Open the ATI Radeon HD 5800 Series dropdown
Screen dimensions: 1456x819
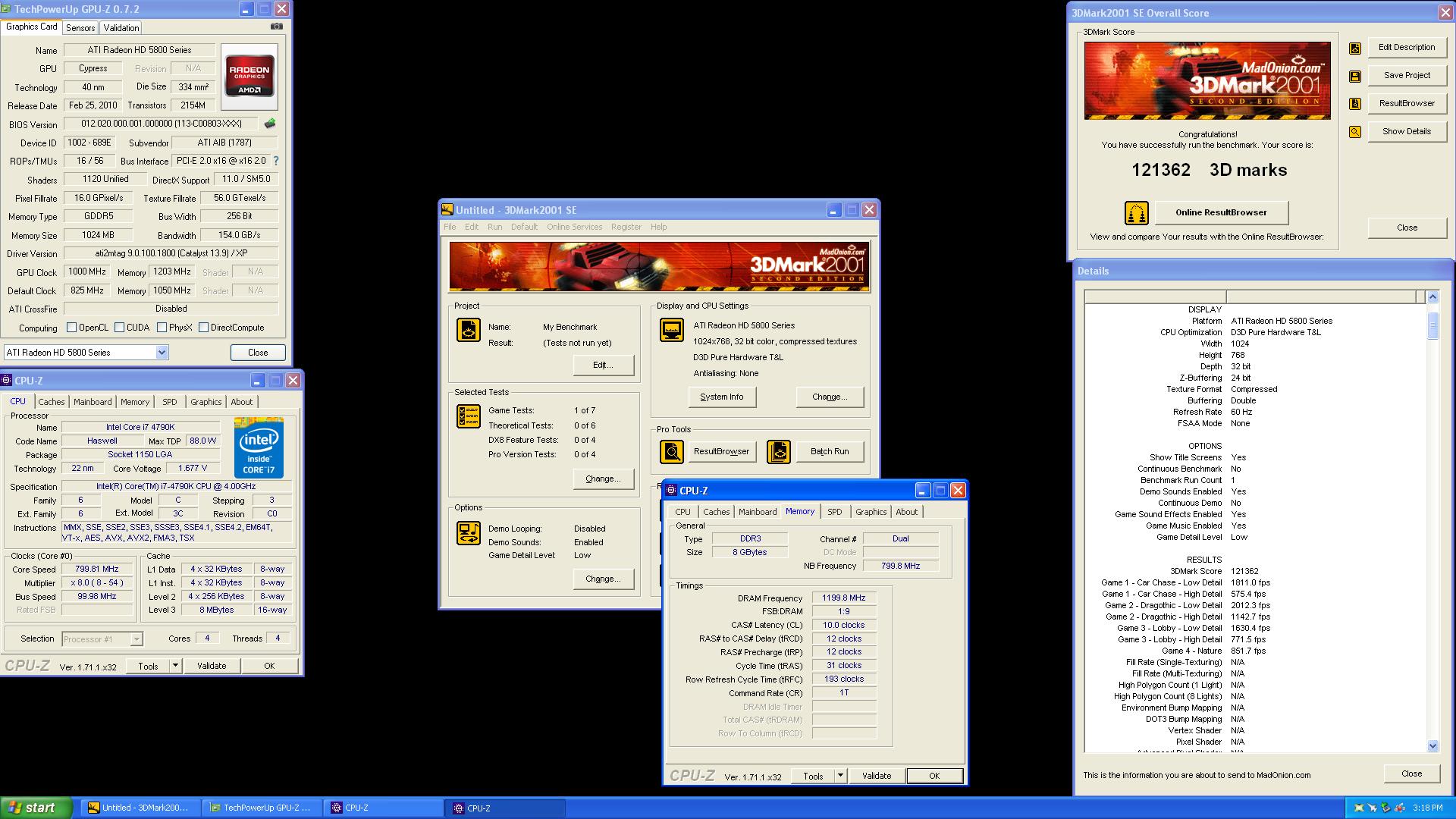click(162, 353)
